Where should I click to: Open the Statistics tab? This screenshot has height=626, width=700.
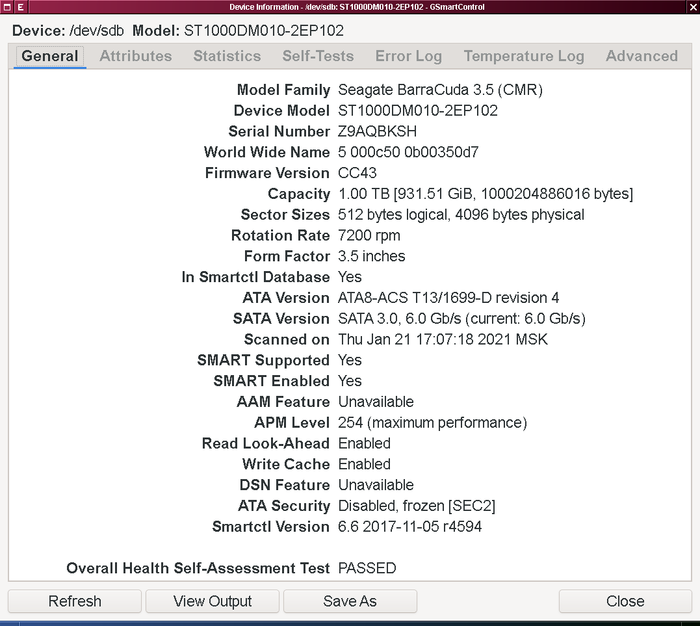227,56
